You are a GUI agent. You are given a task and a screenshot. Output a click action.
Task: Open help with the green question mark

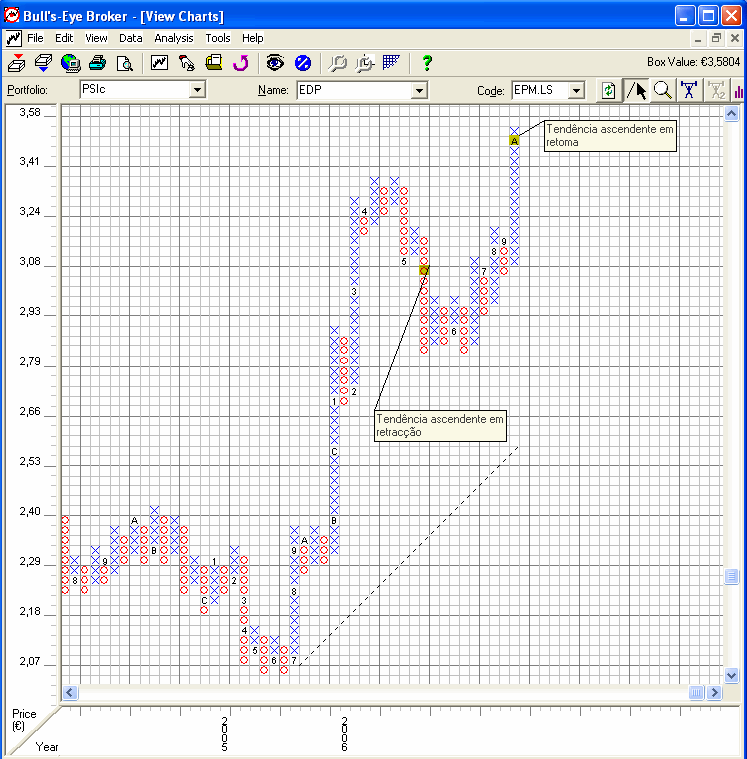coord(427,63)
